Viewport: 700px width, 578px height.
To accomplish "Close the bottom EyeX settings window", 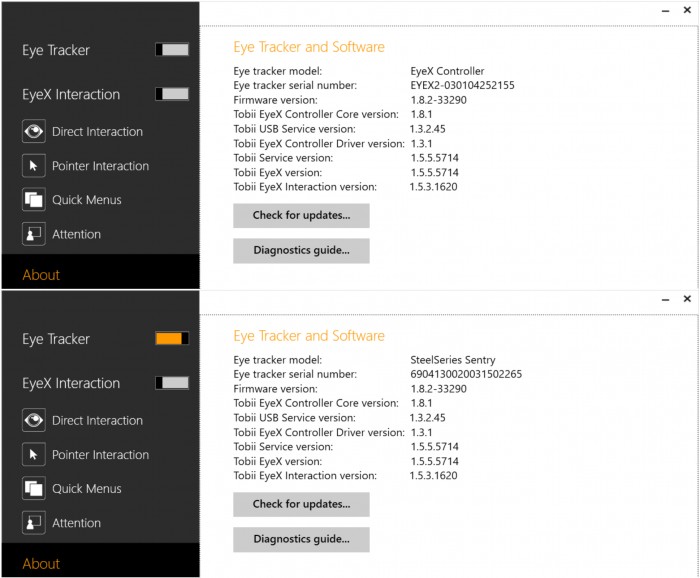I will [x=687, y=299].
